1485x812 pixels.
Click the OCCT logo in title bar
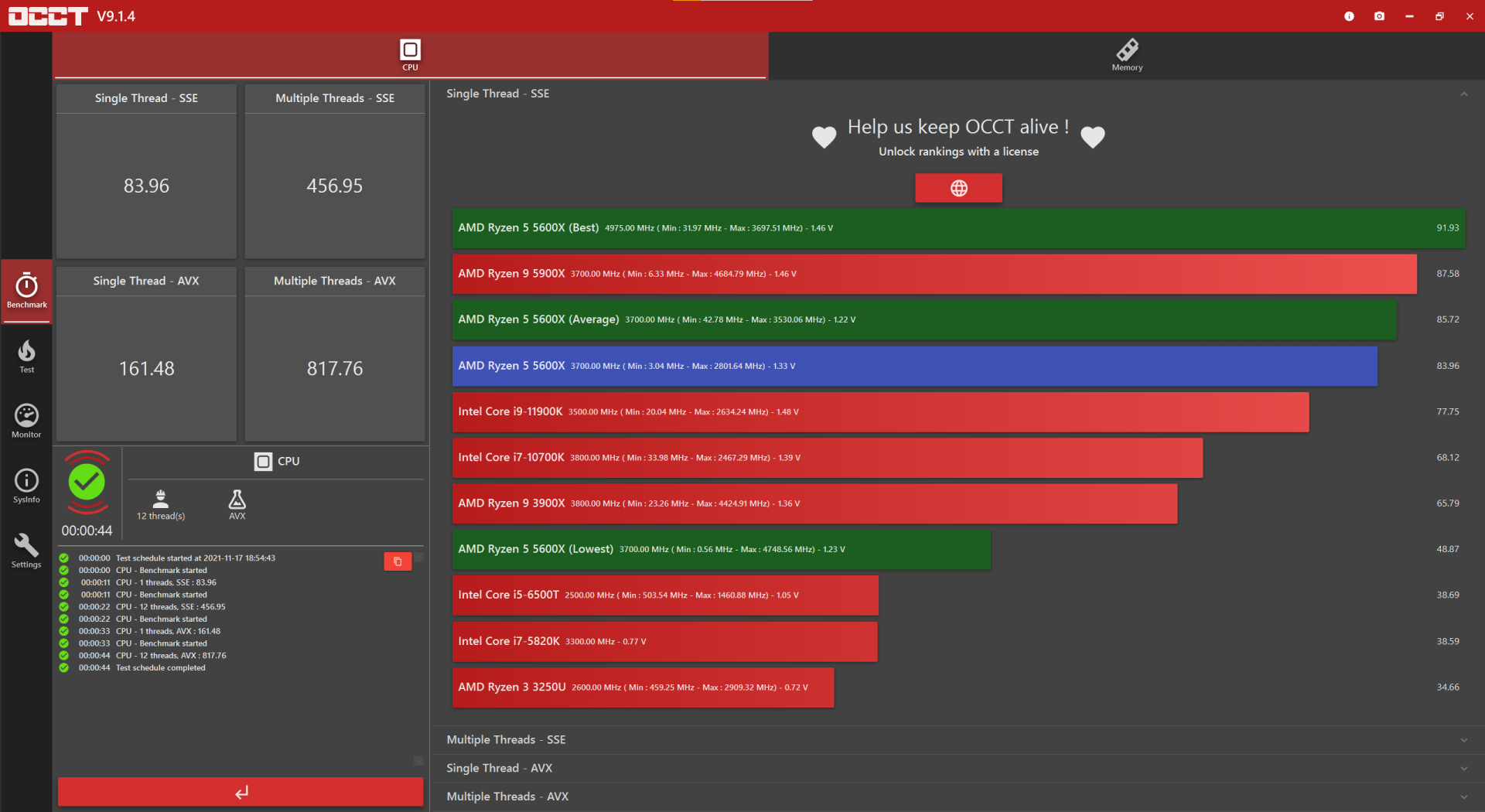pos(48,16)
